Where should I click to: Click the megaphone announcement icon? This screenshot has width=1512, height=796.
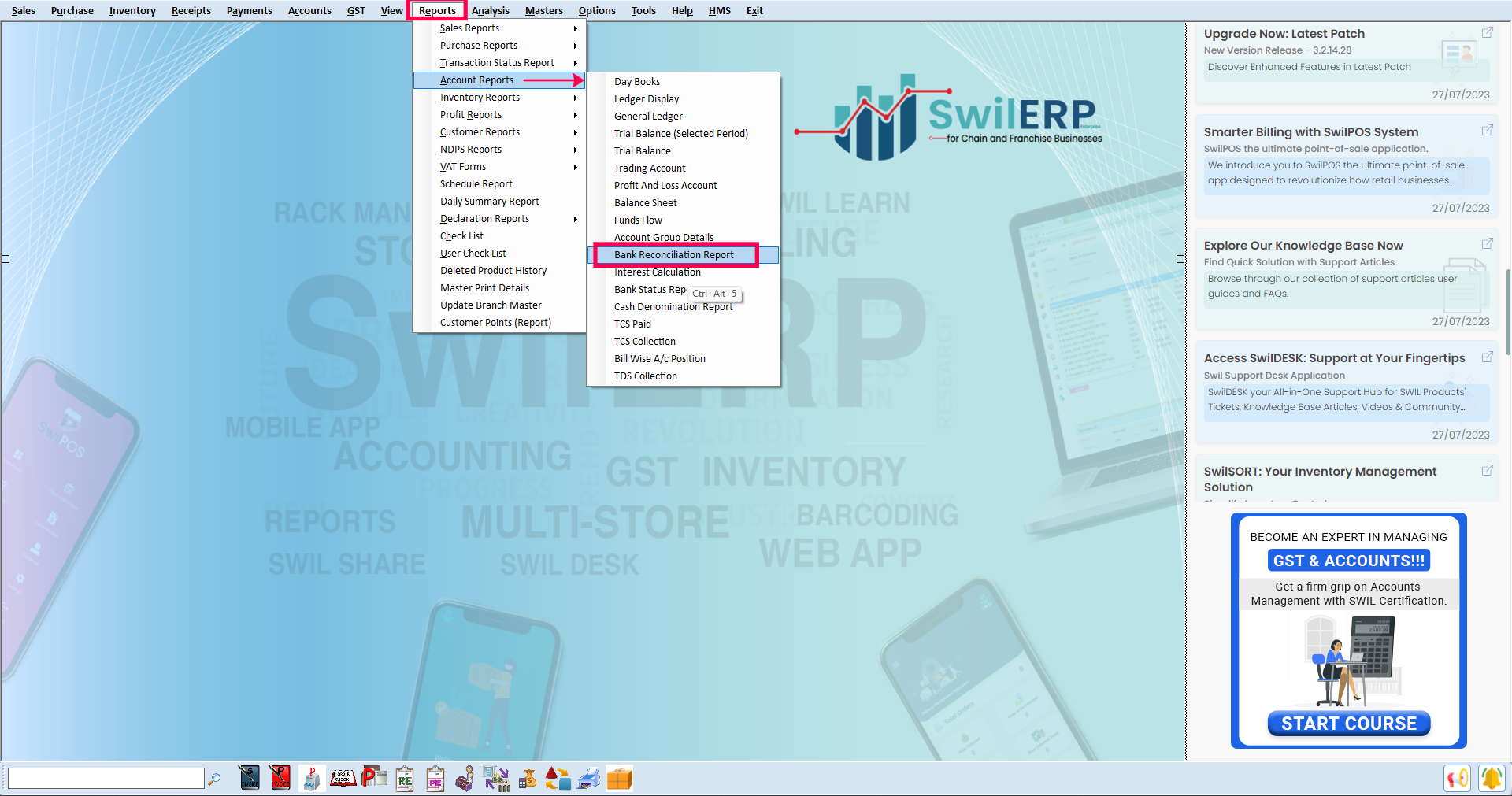[x=1458, y=778]
